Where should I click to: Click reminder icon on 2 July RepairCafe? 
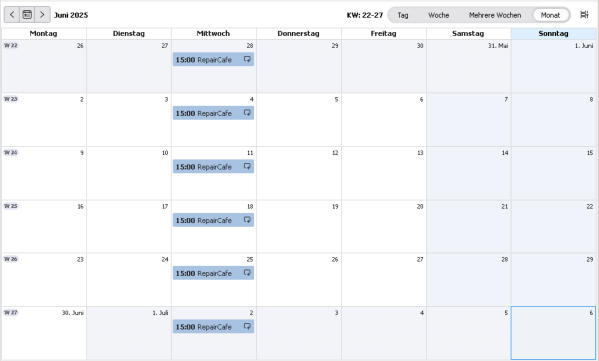tap(247, 326)
